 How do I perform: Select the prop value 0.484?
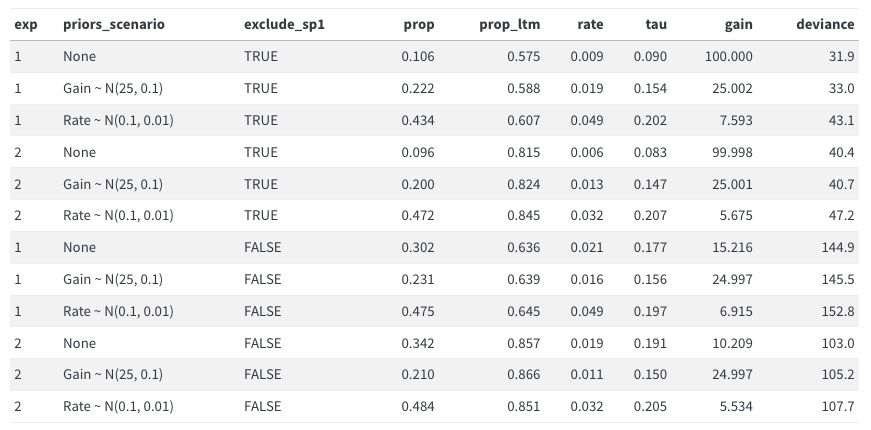[x=418, y=407]
